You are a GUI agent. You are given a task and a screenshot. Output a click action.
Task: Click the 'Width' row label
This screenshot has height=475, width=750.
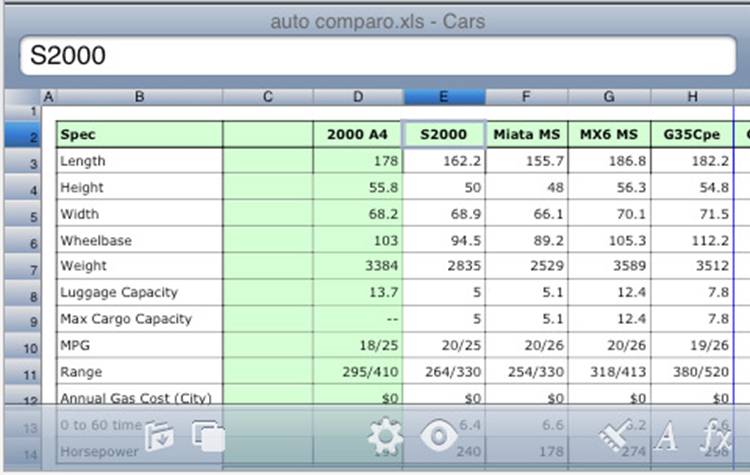pos(139,214)
